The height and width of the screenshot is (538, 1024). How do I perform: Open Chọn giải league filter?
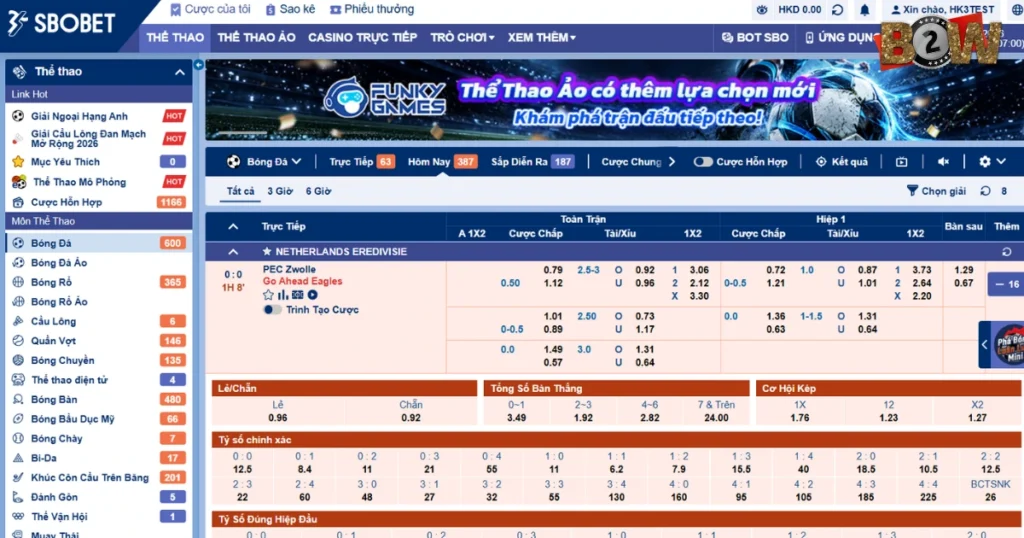coord(936,191)
